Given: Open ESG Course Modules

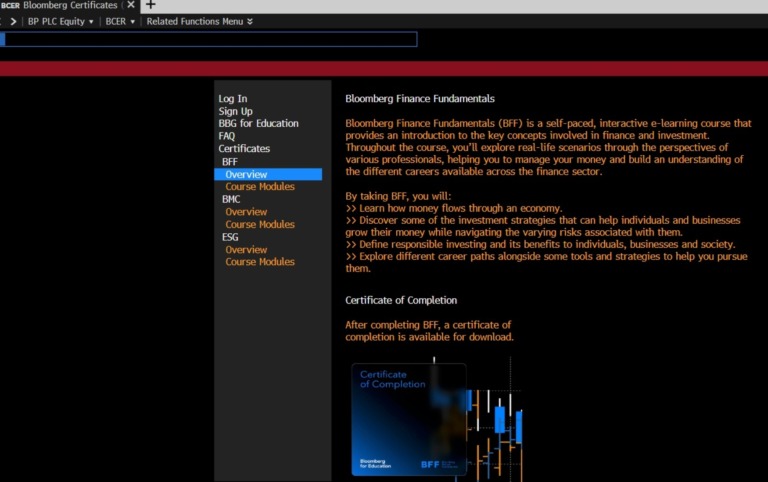Looking at the screenshot, I should (x=260, y=261).
